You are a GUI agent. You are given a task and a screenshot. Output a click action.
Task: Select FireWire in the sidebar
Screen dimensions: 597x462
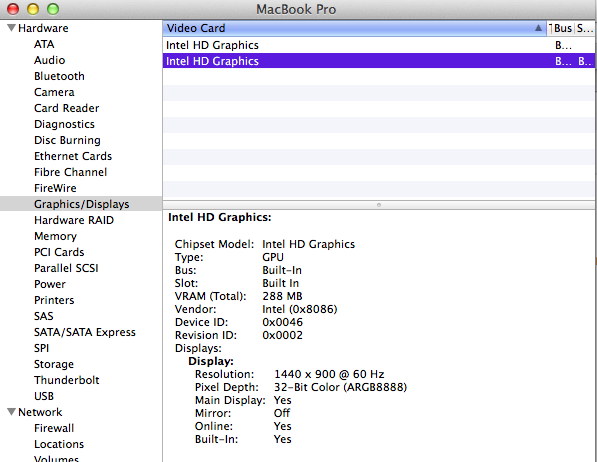click(x=55, y=188)
